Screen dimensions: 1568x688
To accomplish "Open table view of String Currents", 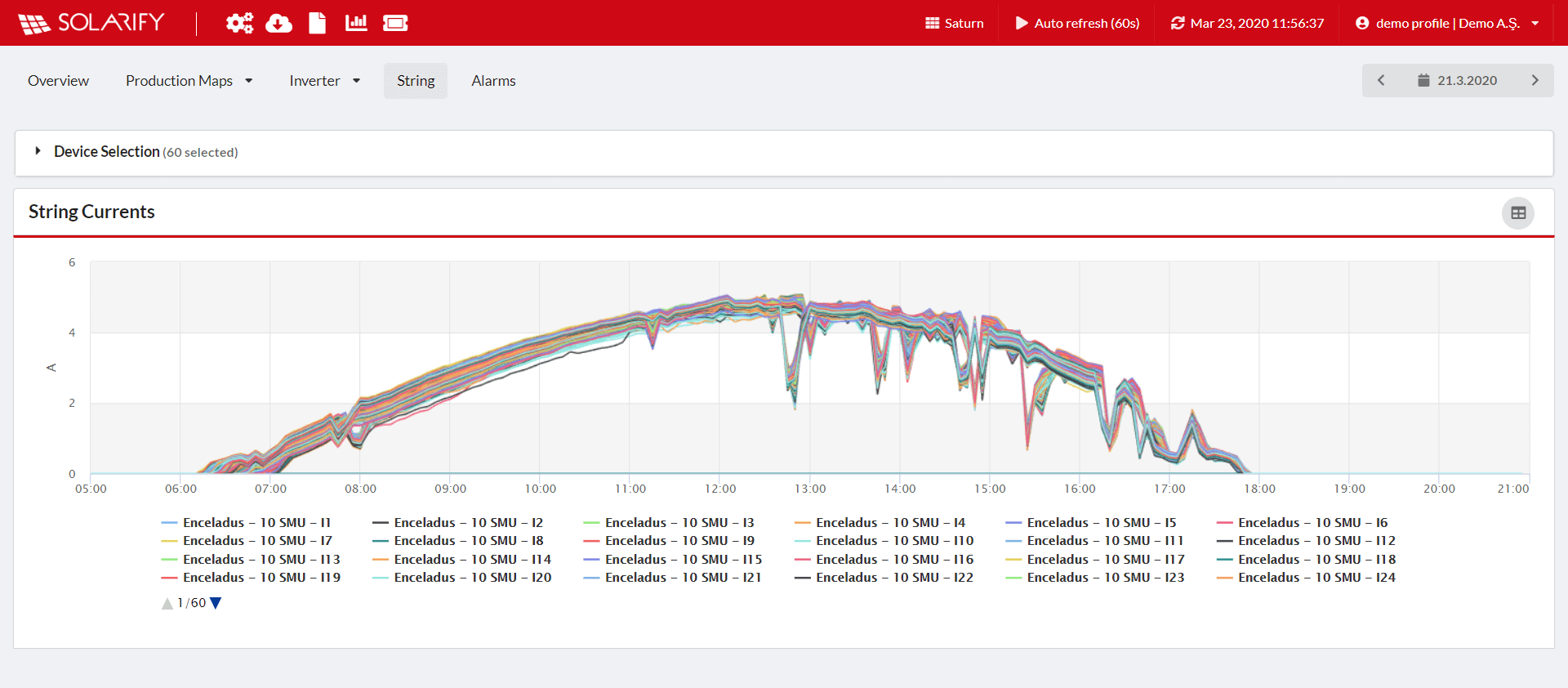I will (x=1518, y=212).
